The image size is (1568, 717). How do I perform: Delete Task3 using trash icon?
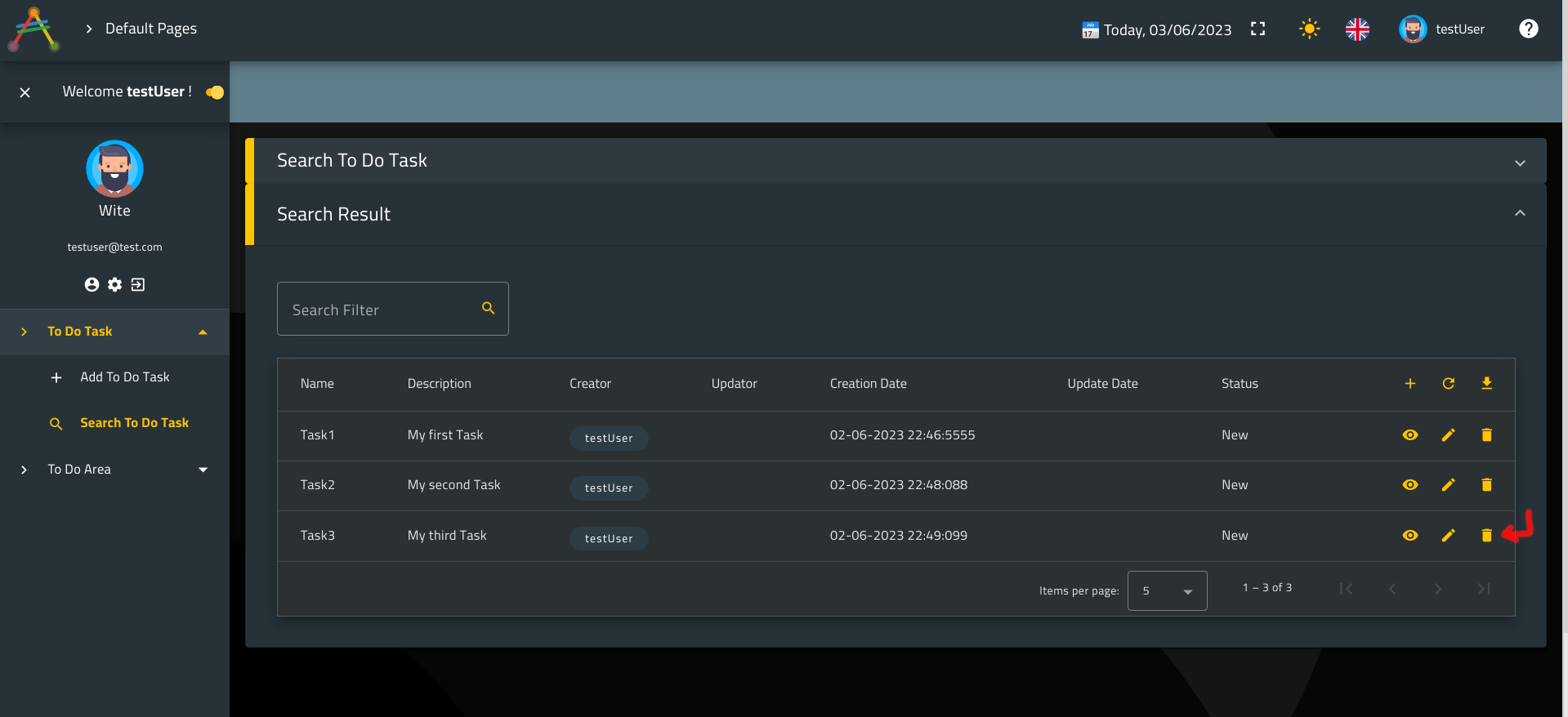[1486, 536]
